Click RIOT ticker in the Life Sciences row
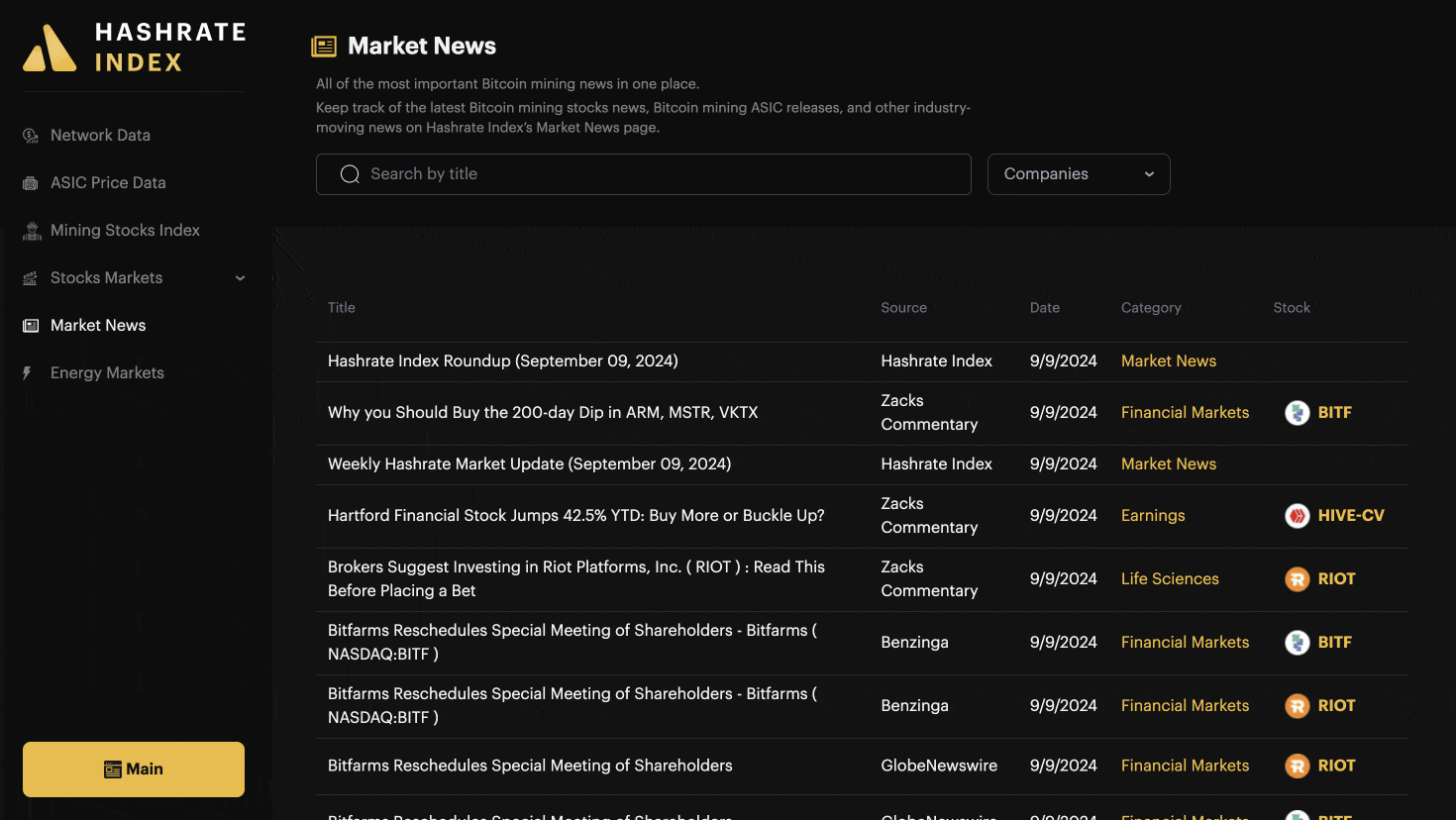 (x=1336, y=579)
